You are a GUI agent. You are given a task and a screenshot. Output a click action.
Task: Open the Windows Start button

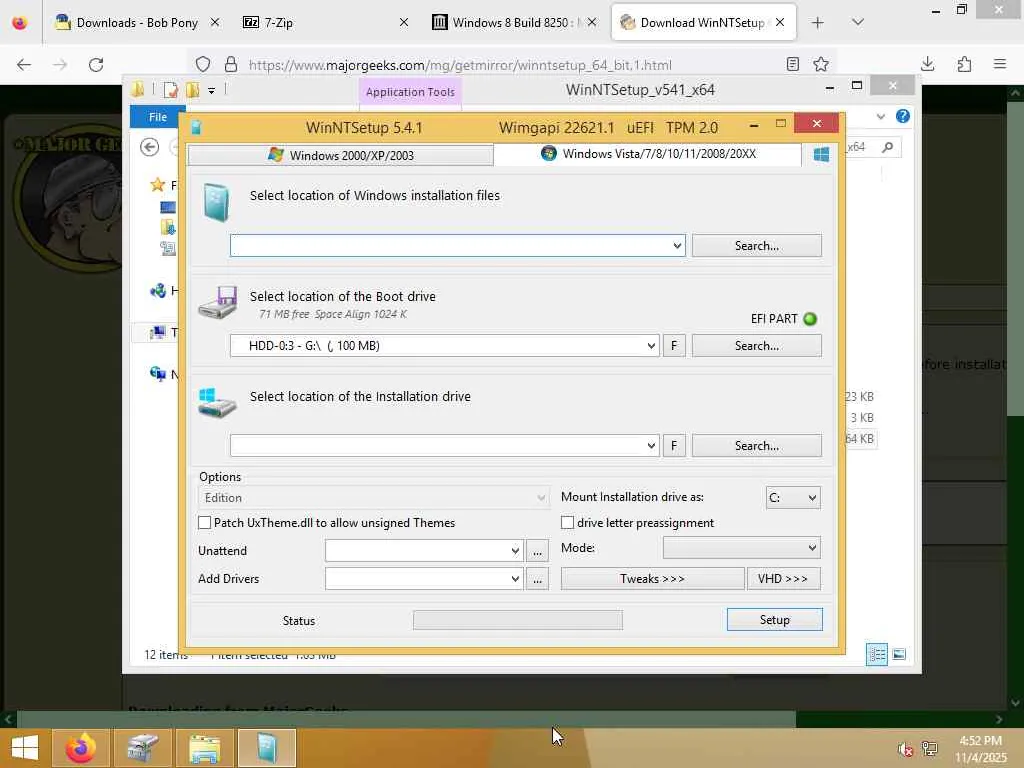25,748
